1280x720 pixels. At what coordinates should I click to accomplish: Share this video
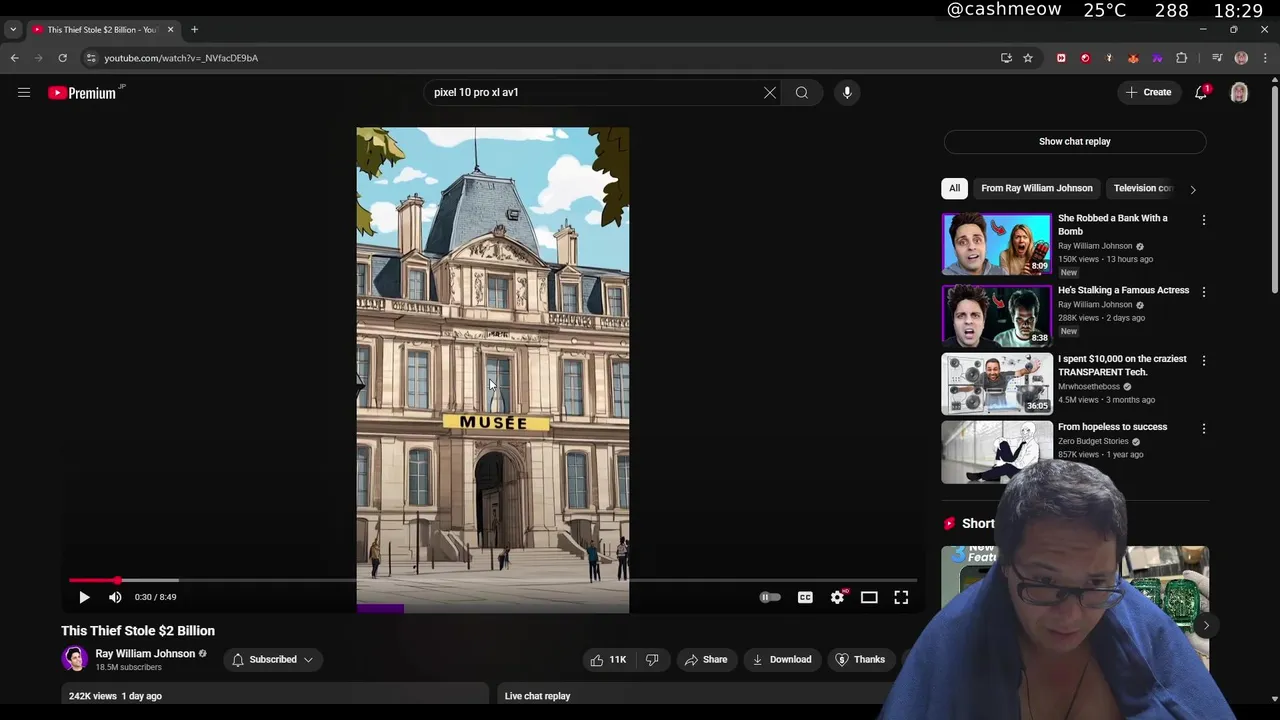point(705,659)
